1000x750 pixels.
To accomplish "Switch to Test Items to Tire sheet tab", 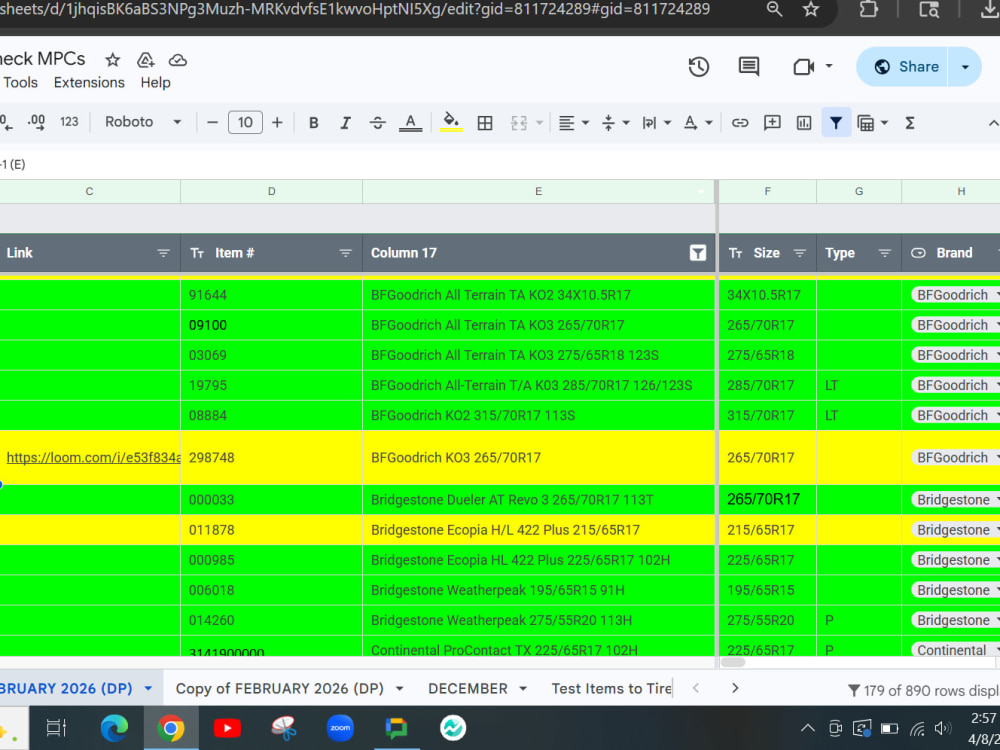I will 611,689.
